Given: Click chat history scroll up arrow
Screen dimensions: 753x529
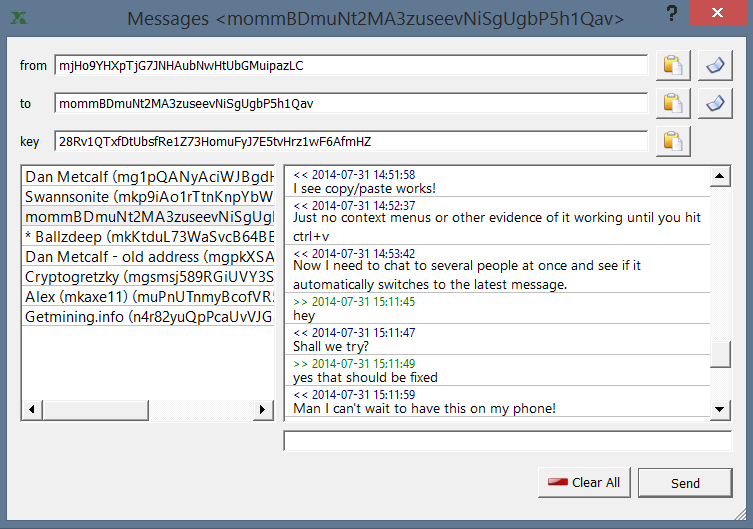Looking at the screenshot, I should click(x=719, y=176).
